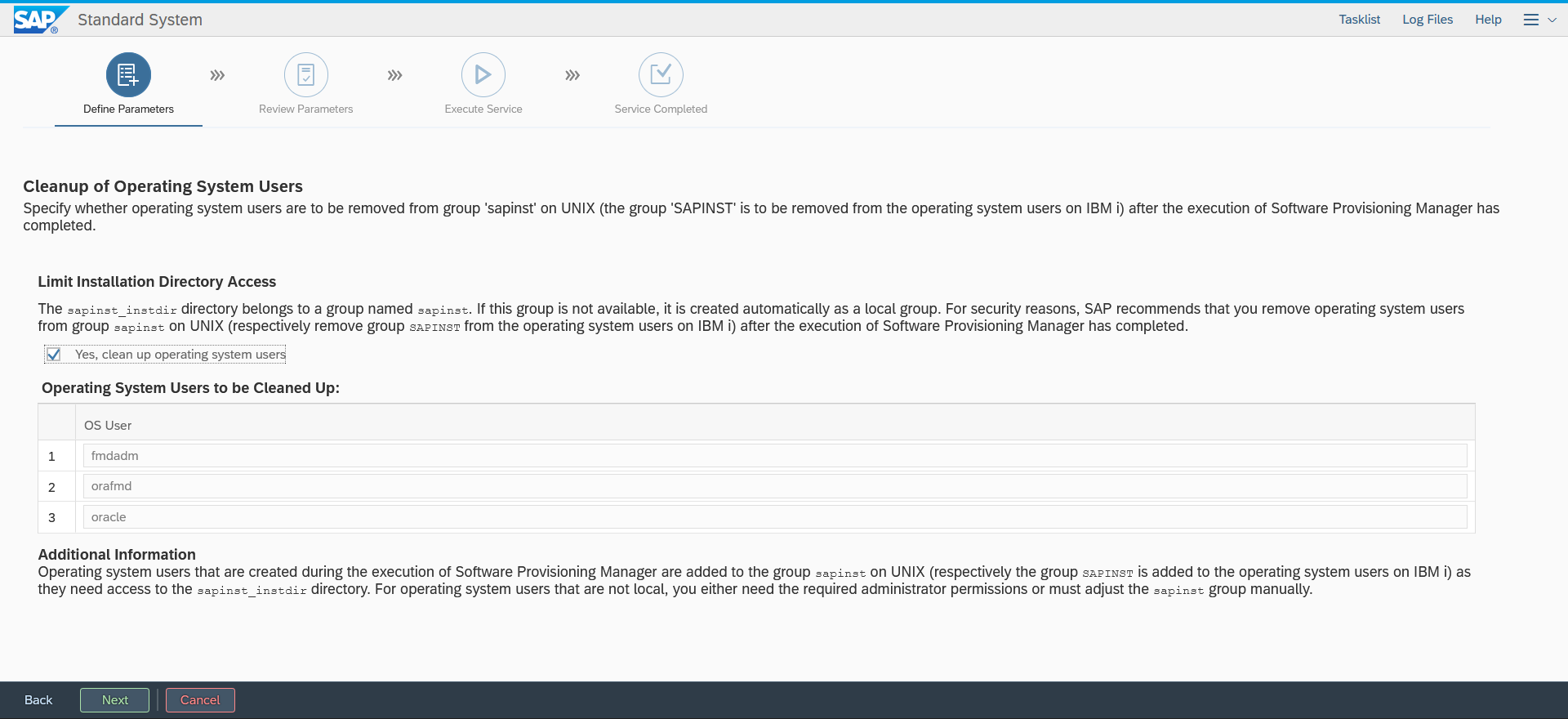Go to the Service Completed tab label
Screen dimensions: 1568x719
(x=661, y=109)
